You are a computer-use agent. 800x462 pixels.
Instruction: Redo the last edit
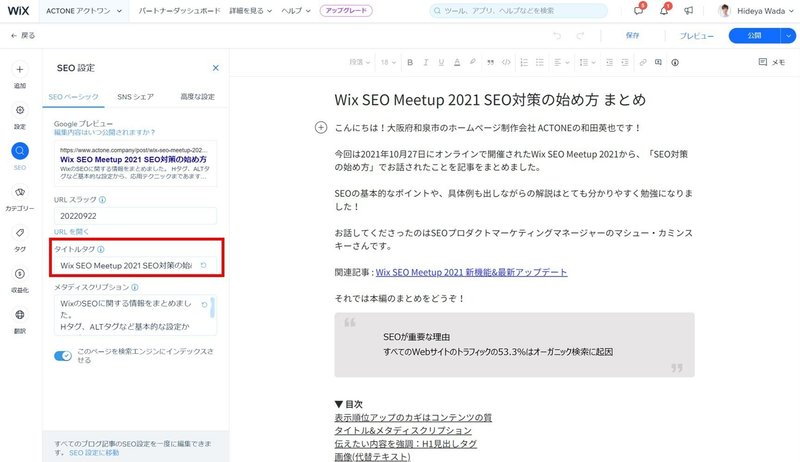(x=580, y=36)
